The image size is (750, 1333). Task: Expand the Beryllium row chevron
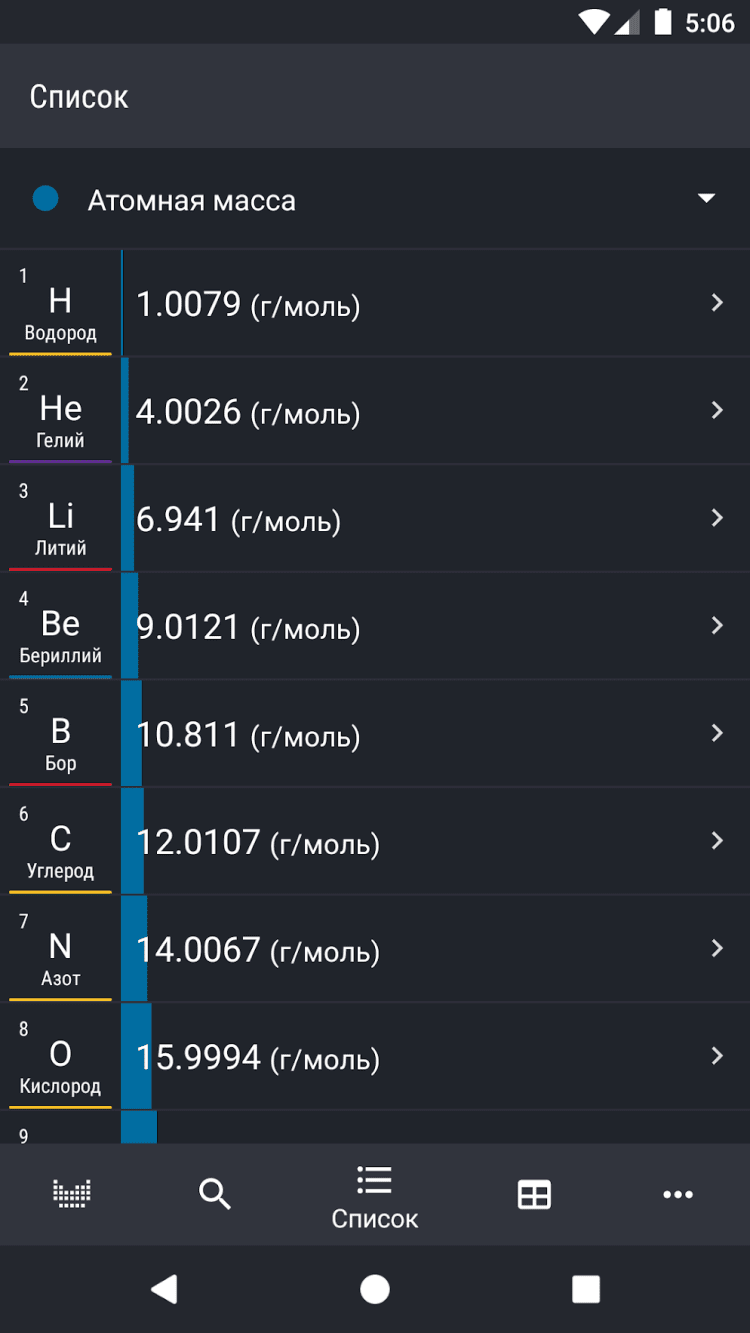point(716,626)
